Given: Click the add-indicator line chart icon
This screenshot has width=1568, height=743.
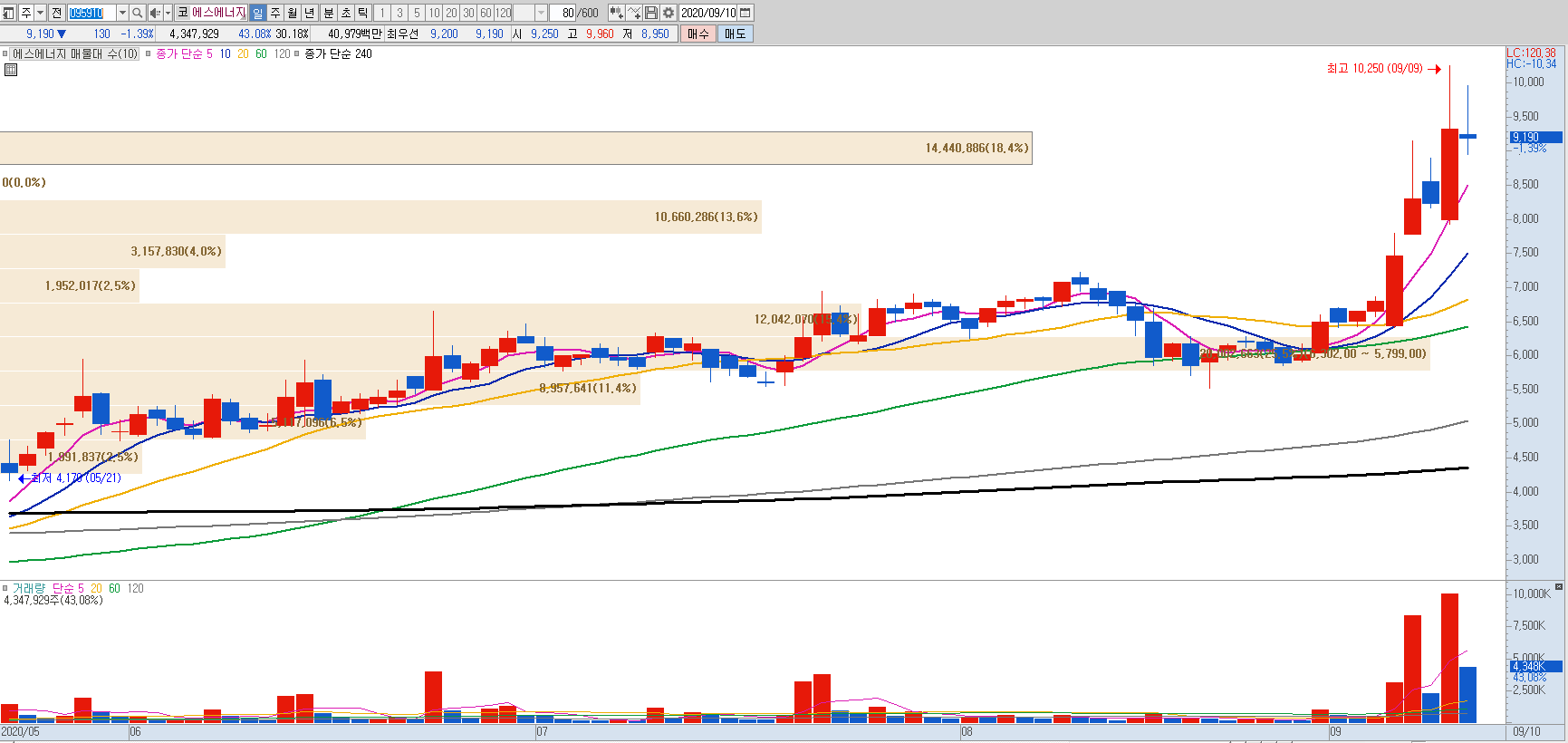Looking at the screenshot, I should [634, 13].
